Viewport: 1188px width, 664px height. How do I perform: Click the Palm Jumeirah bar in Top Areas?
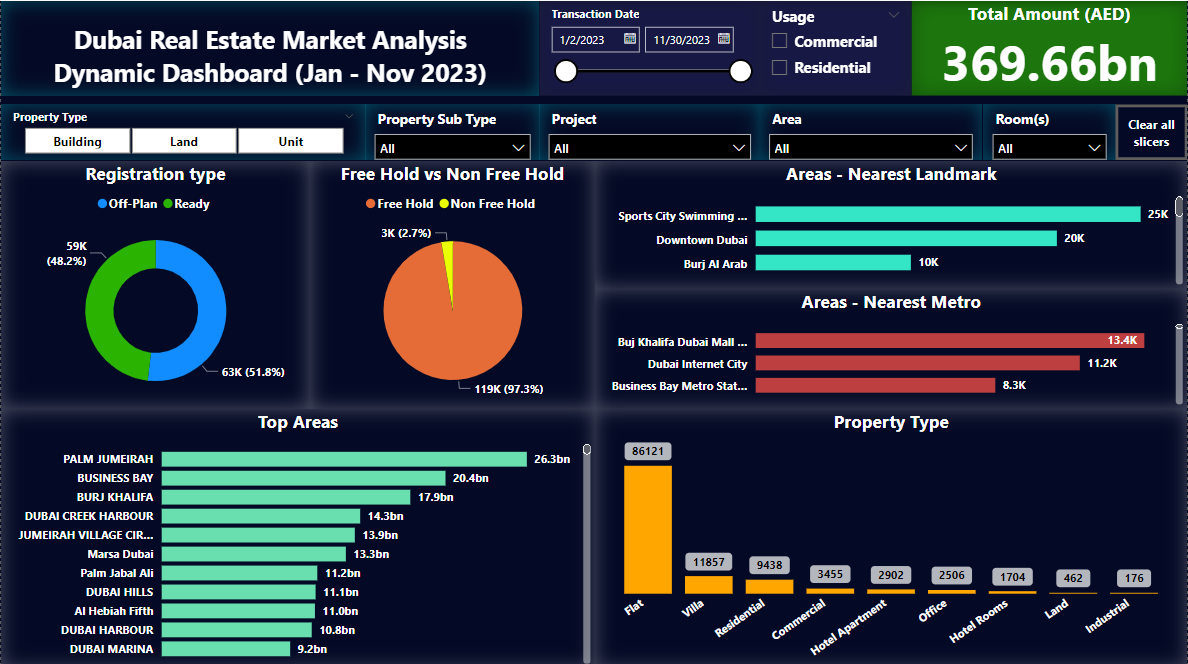[x=344, y=459]
